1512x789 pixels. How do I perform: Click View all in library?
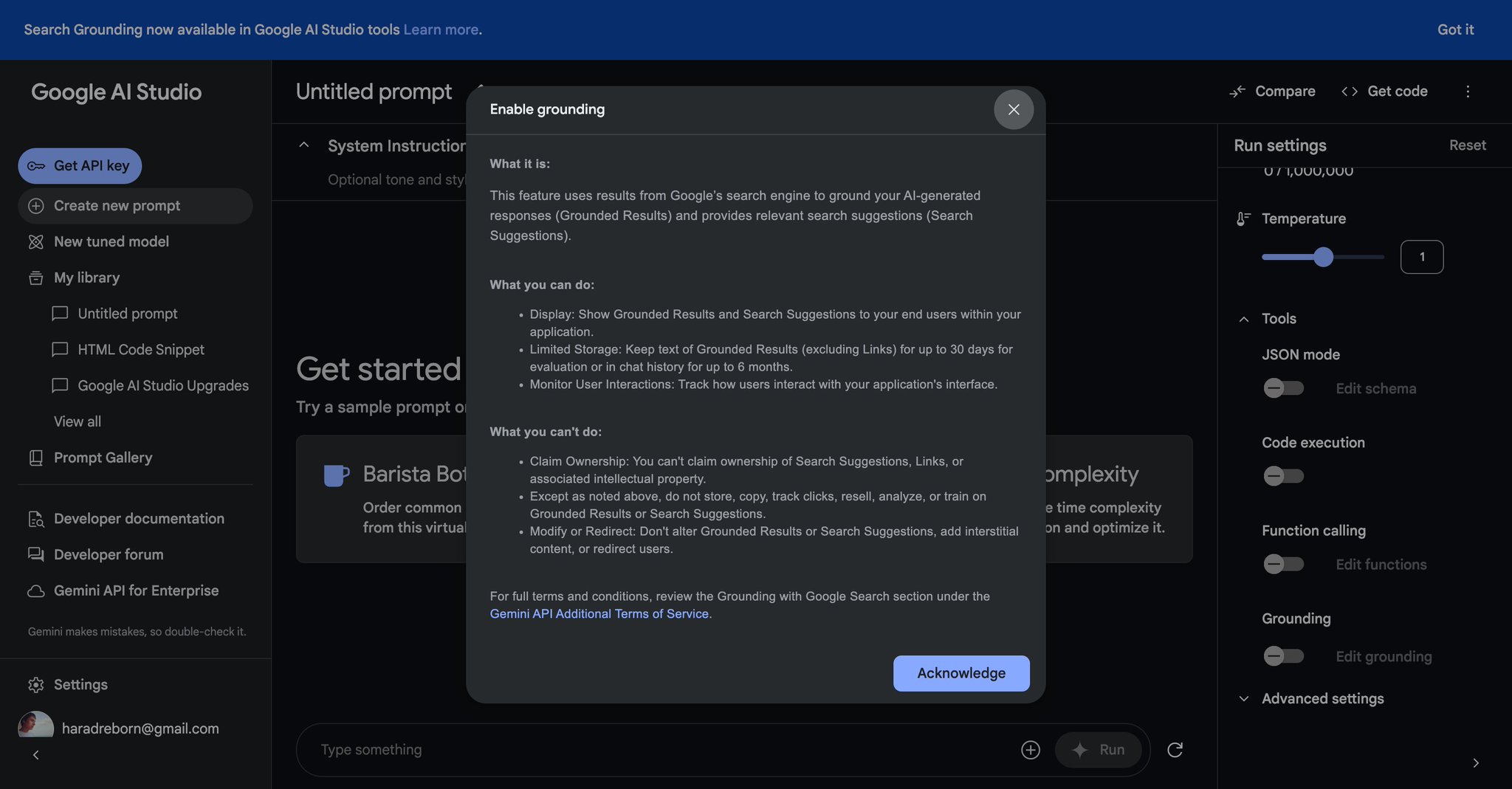[x=78, y=421]
